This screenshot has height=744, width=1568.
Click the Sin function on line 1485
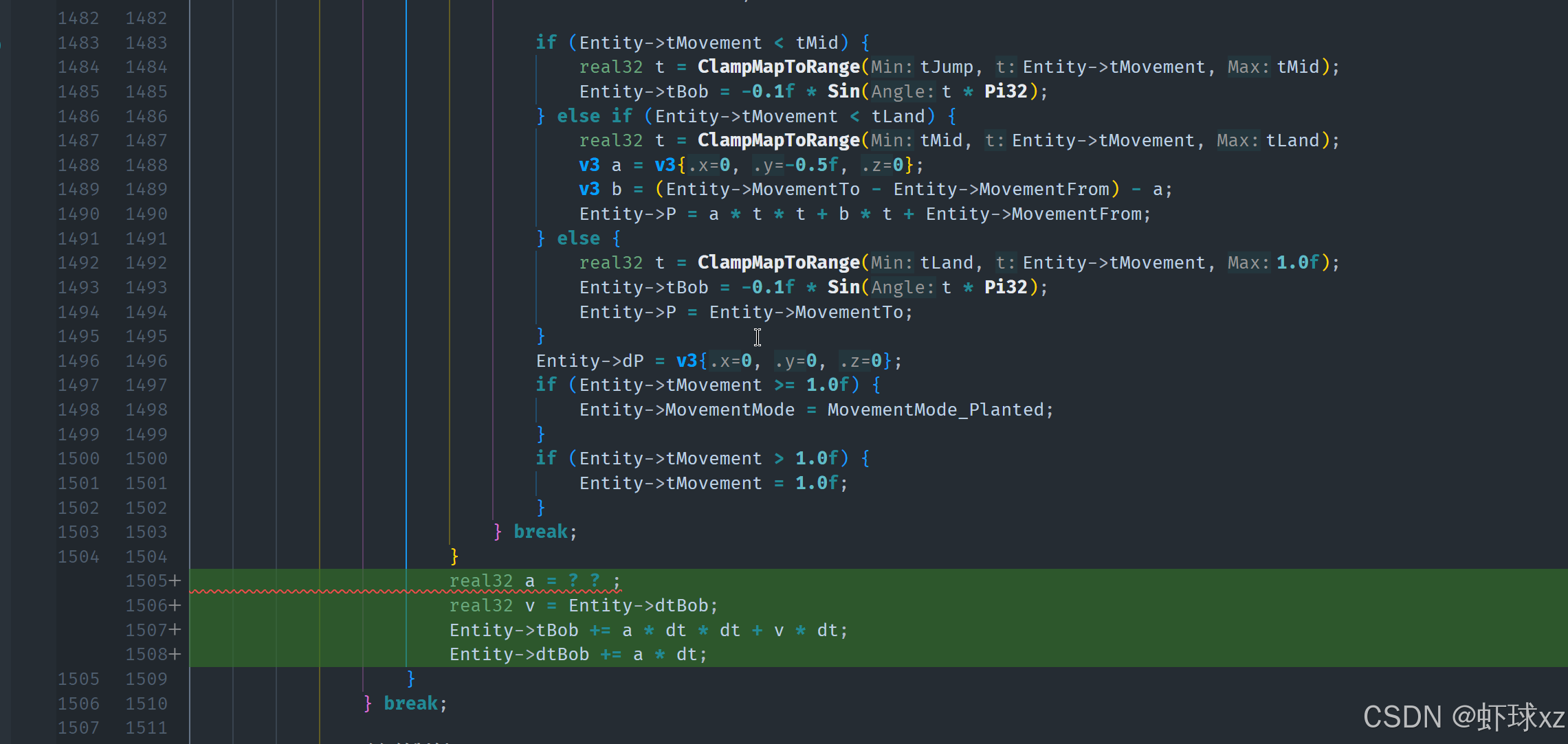tap(843, 91)
